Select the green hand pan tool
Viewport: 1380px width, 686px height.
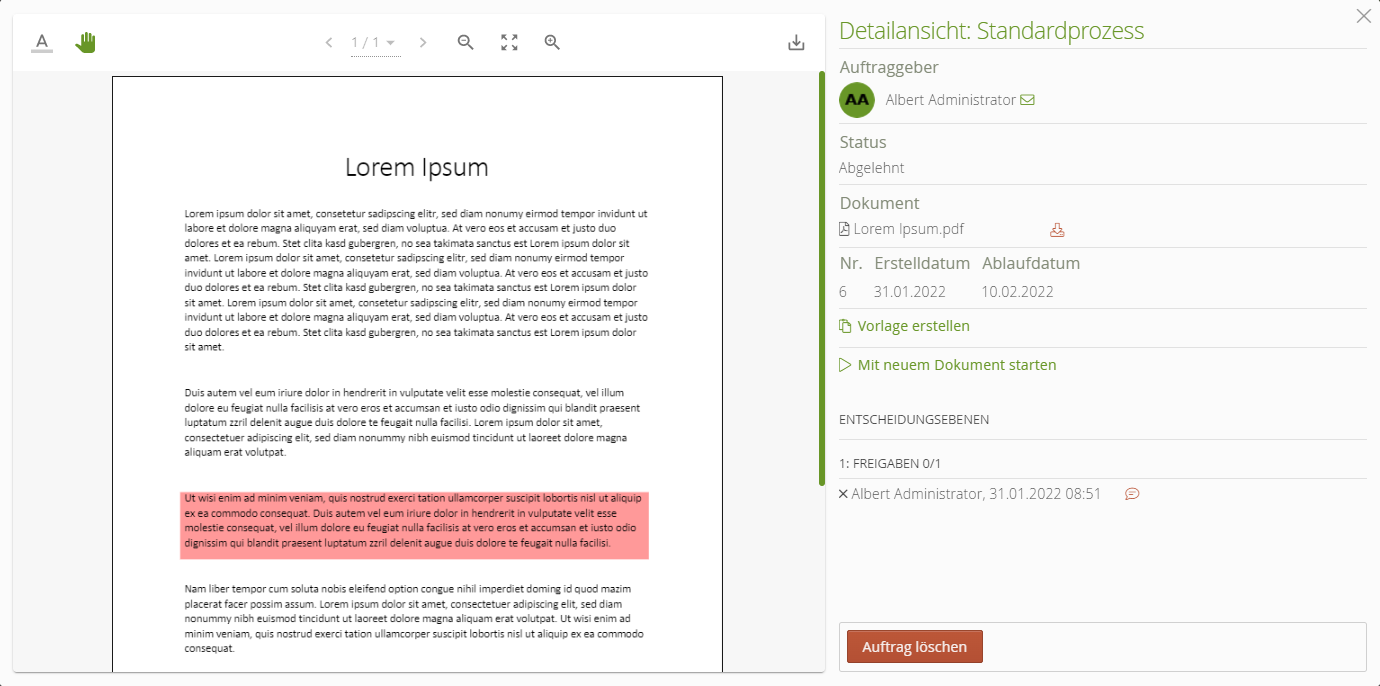point(85,41)
